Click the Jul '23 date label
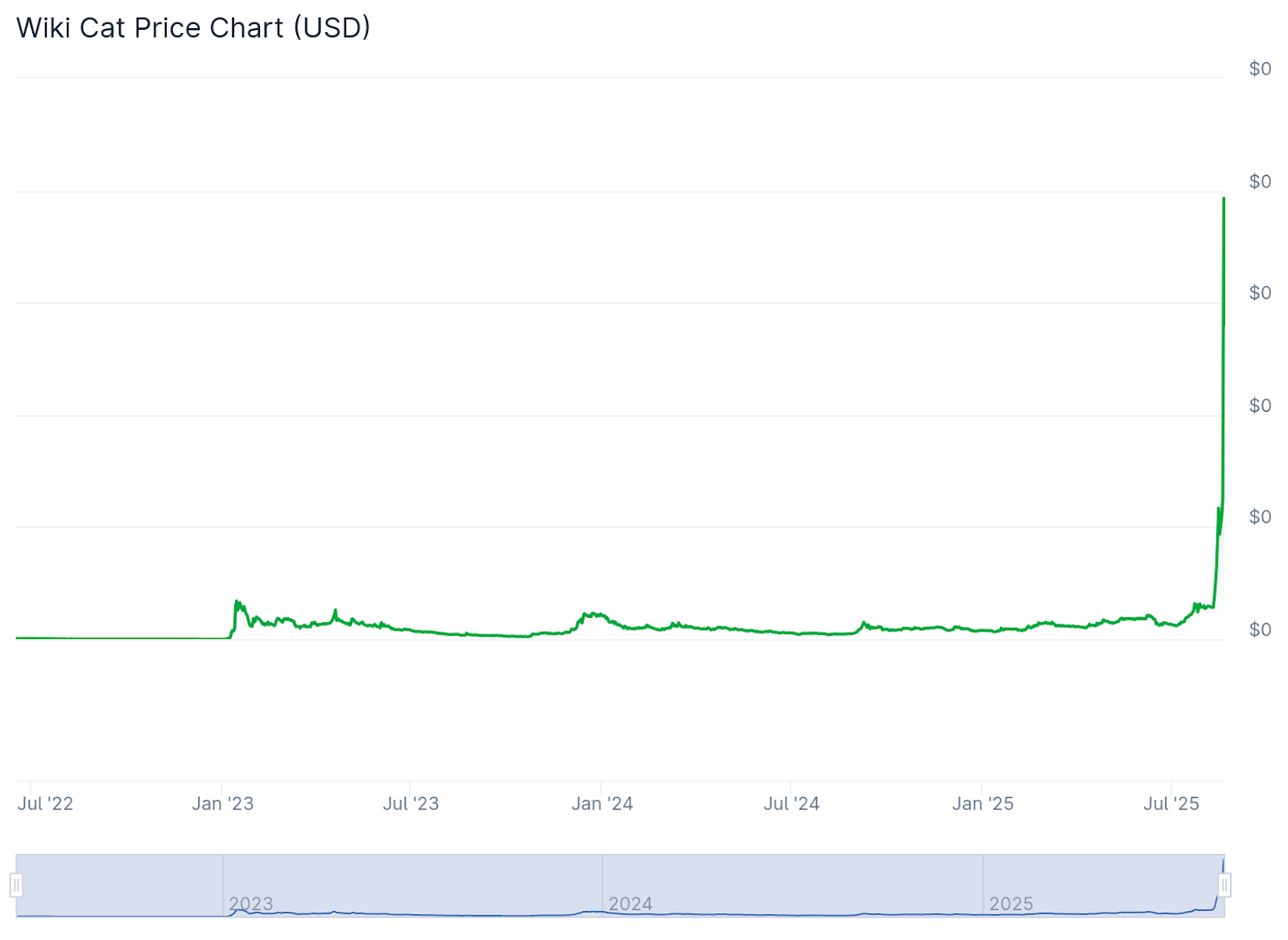 [x=411, y=803]
